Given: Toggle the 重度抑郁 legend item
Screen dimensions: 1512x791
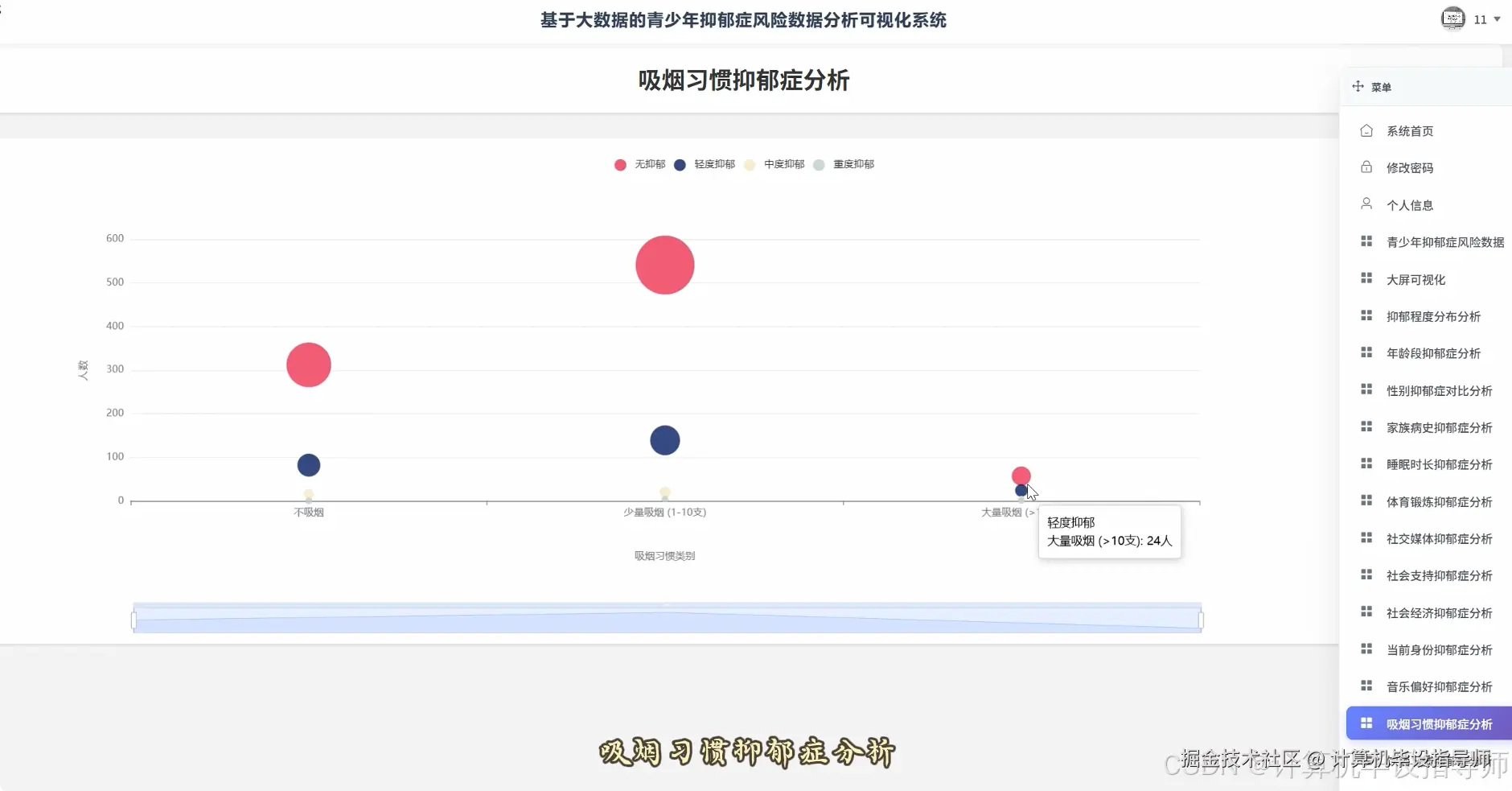Looking at the screenshot, I should coord(844,164).
